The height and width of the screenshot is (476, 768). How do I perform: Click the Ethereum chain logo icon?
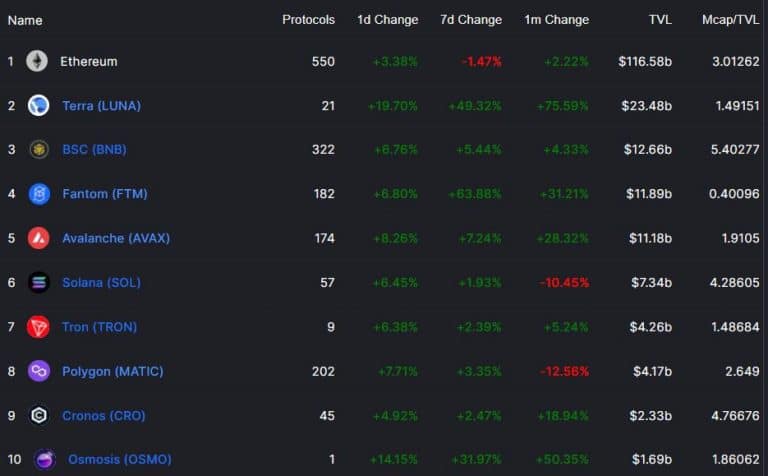click(x=37, y=62)
